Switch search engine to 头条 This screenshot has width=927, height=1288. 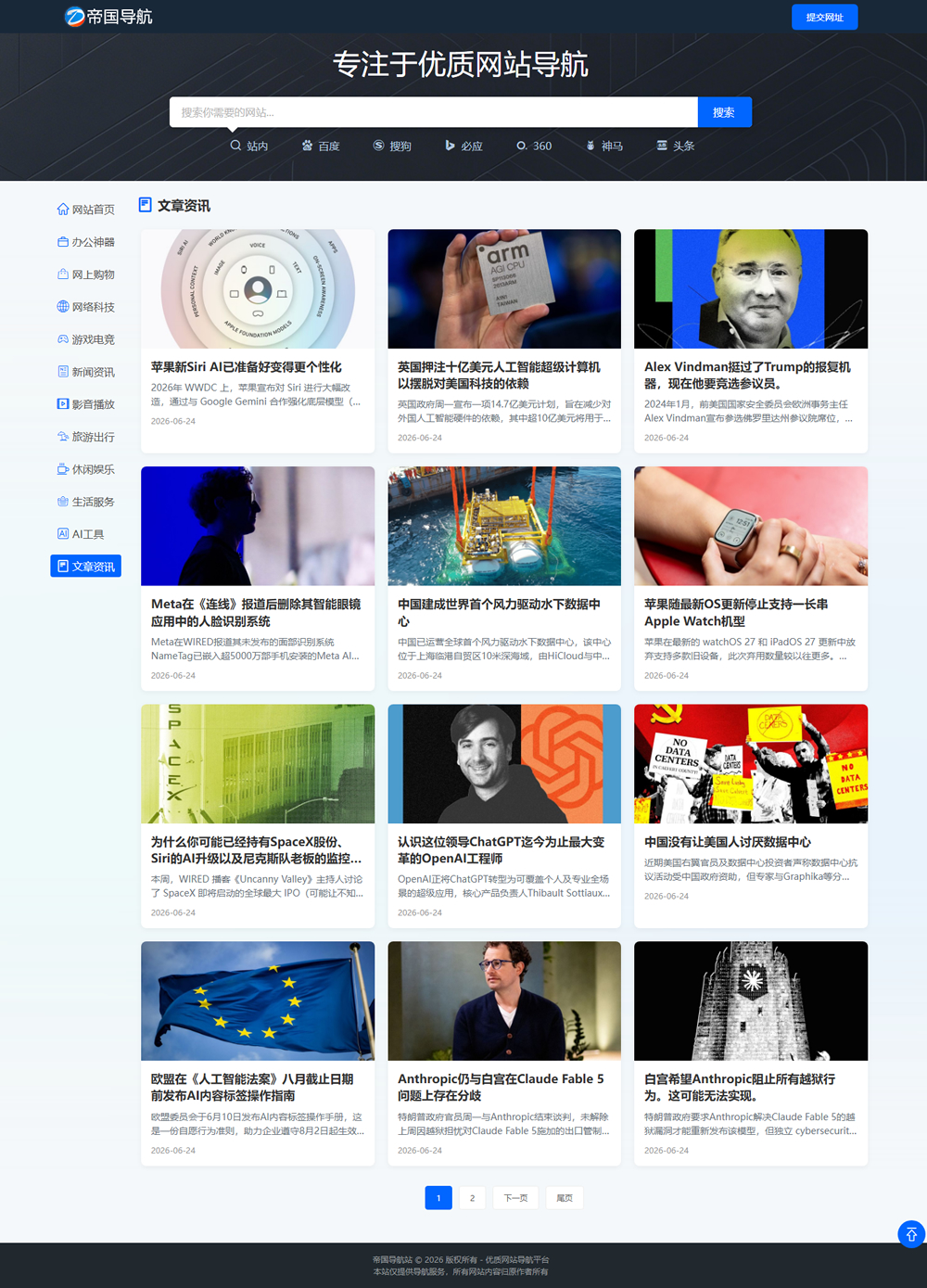tap(676, 146)
